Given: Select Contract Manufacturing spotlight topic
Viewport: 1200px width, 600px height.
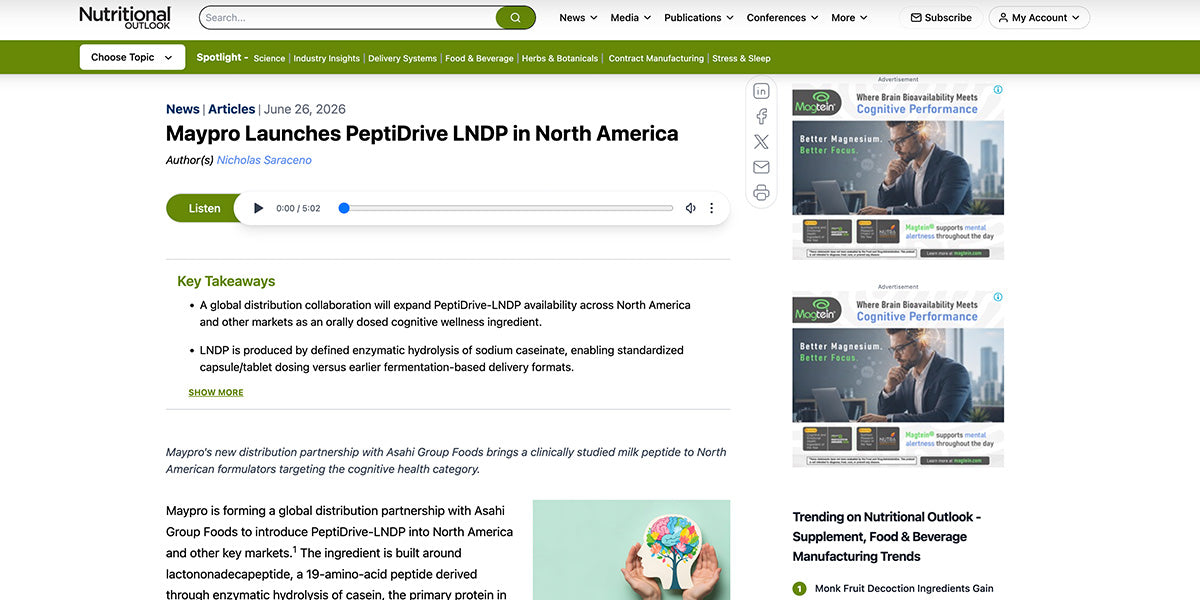Looking at the screenshot, I should pos(656,58).
